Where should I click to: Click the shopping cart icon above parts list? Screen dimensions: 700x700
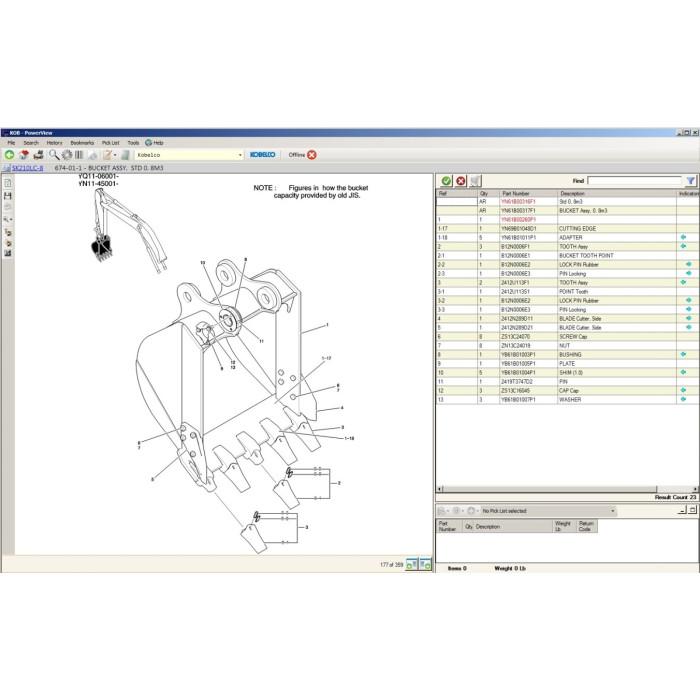coord(475,180)
